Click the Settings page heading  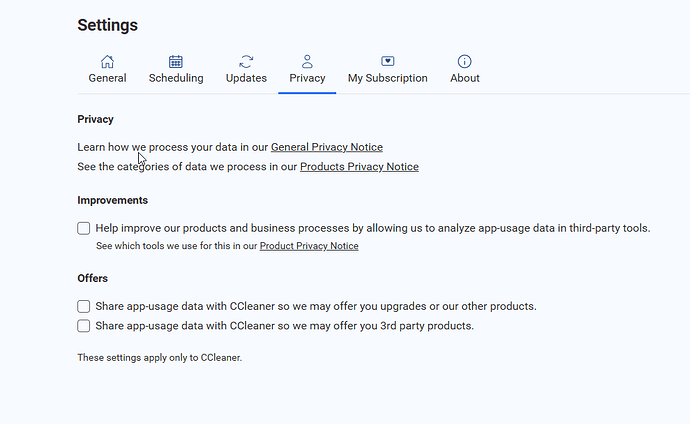pos(107,25)
